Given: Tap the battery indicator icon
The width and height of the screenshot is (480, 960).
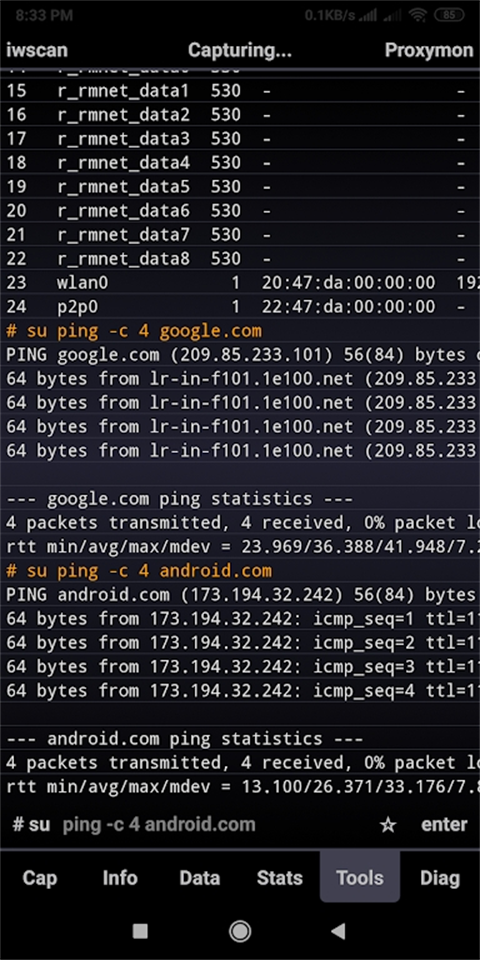Looking at the screenshot, I should (x=449, y=15).
